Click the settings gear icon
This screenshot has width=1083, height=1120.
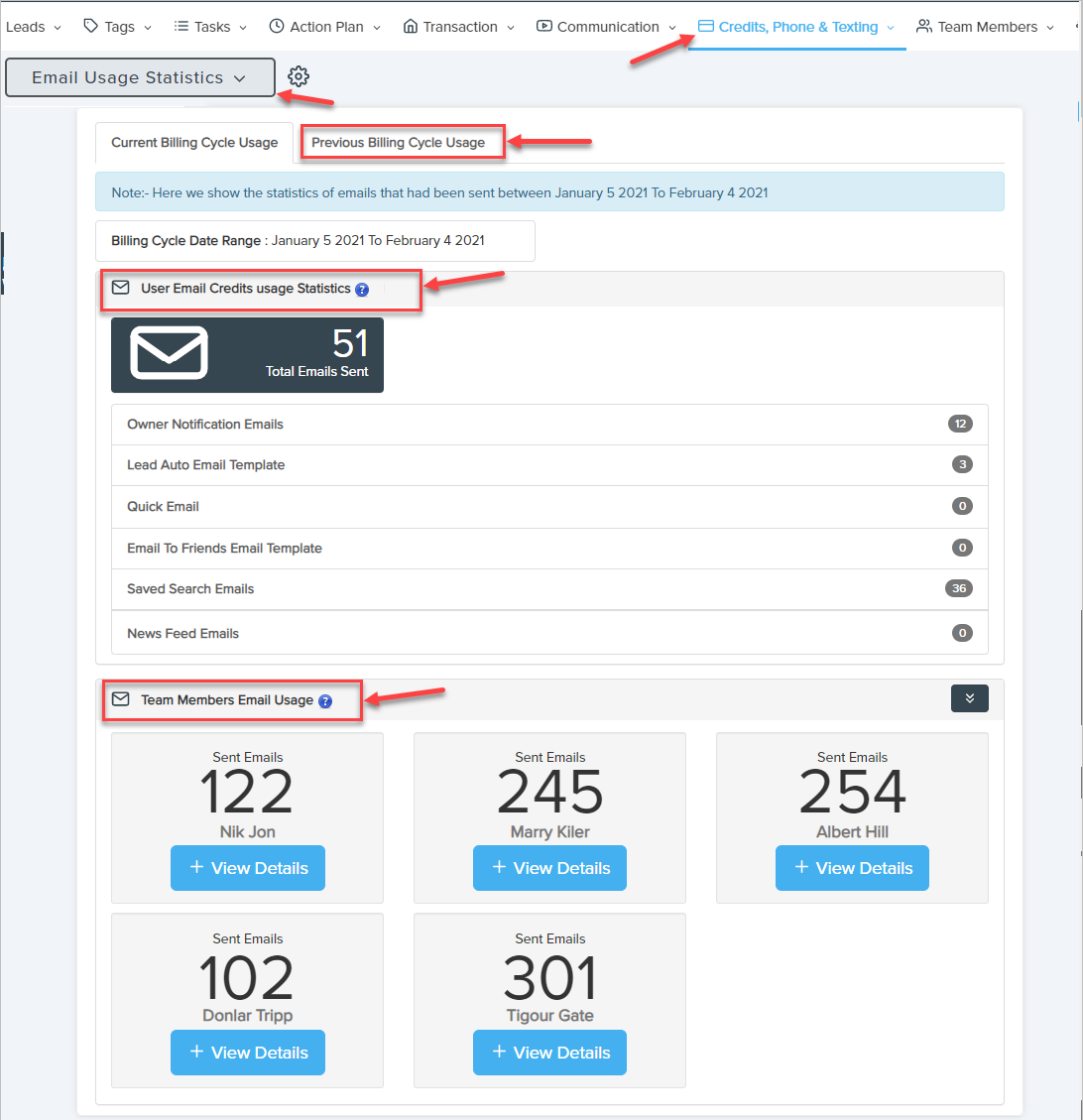pyautogui.click(x=299, y=76)
